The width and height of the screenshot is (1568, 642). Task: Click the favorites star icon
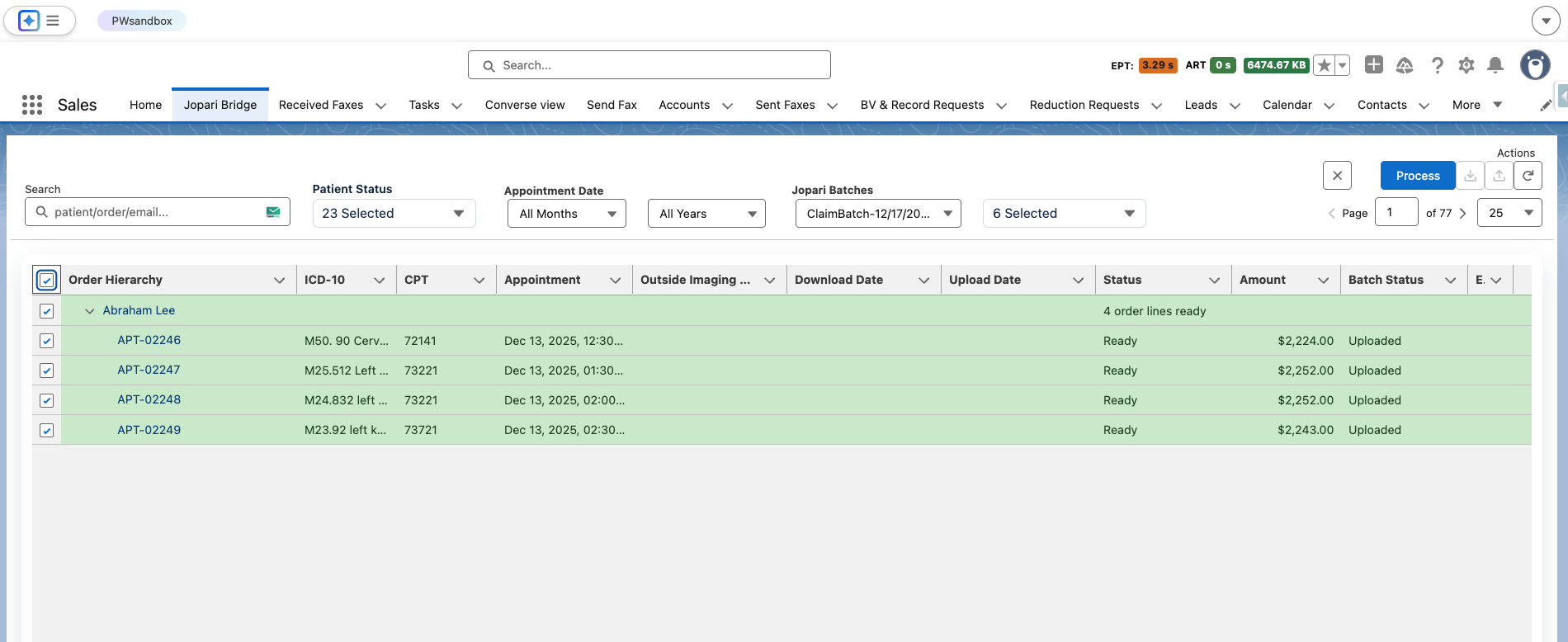point(1324,65)
